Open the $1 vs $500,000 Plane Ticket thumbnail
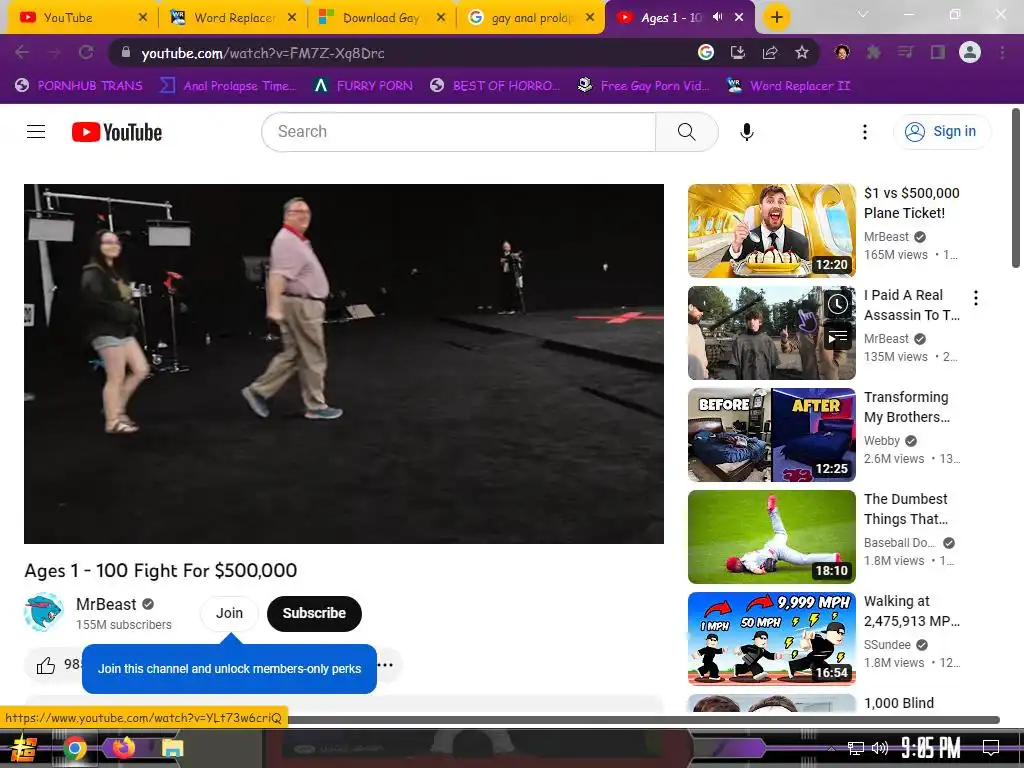 coord(771,231)
